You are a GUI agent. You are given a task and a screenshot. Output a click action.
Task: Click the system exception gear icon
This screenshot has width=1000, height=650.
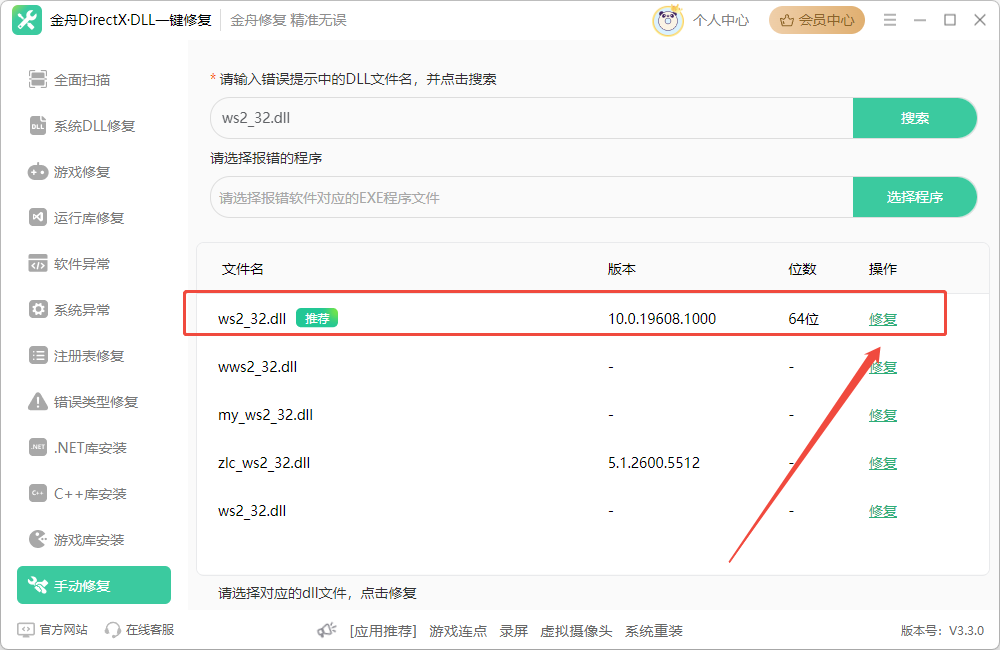[x=38, y=309]
